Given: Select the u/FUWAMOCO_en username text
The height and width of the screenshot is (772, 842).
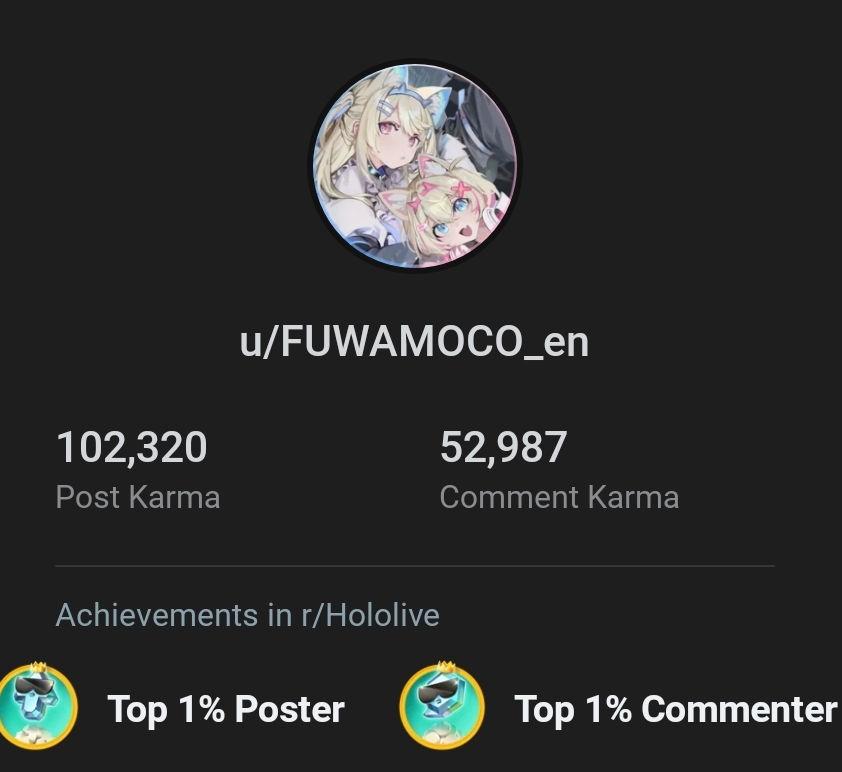Looking at the screenshot, I should coord(414,342).
